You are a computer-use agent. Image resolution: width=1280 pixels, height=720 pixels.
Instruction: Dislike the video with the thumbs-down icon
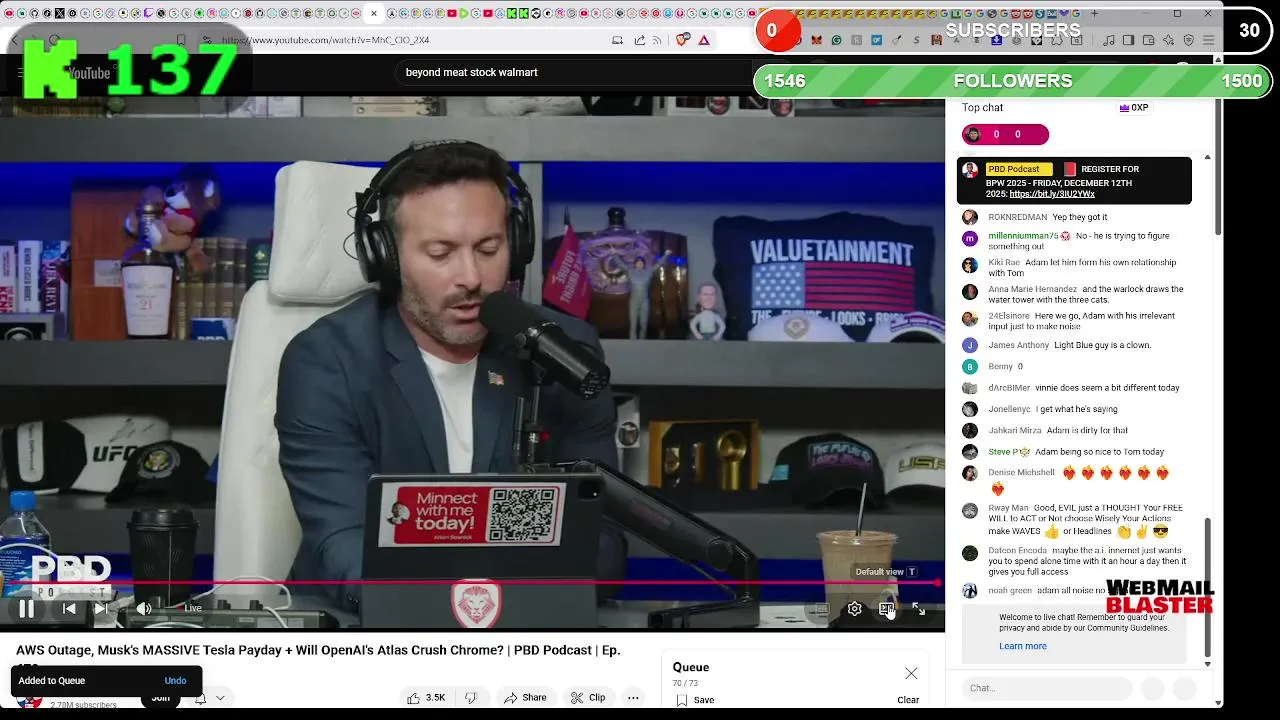[x=471, y=697]
